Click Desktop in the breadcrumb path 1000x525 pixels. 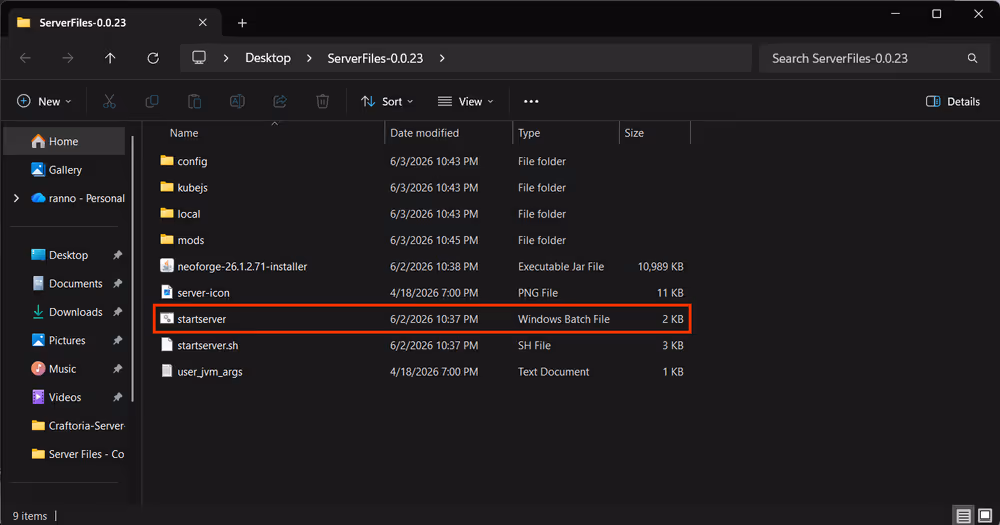[268, 58]
